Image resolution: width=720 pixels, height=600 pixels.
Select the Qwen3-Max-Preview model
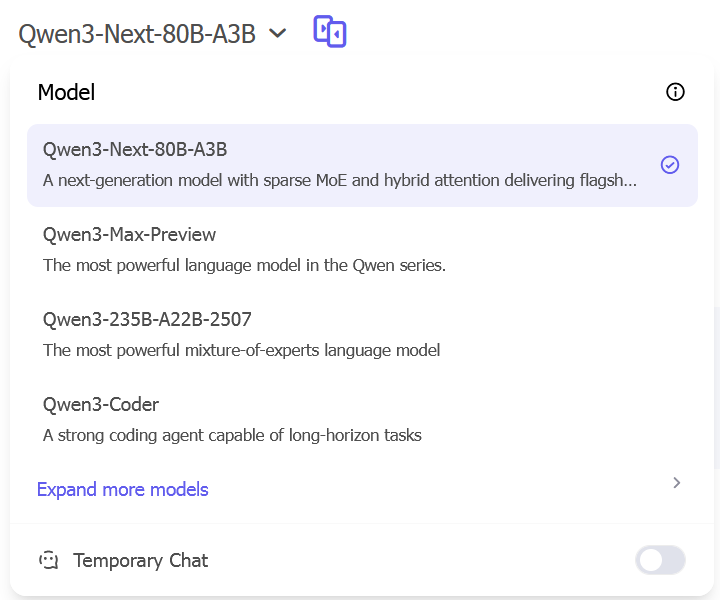129,234
